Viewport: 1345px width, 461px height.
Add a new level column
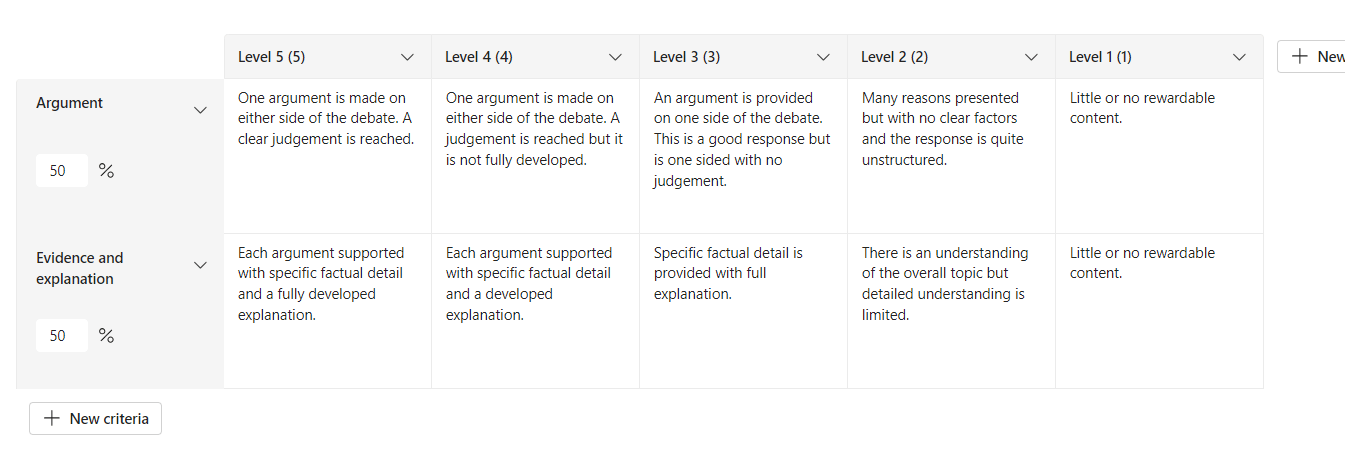pos(1315,57)
